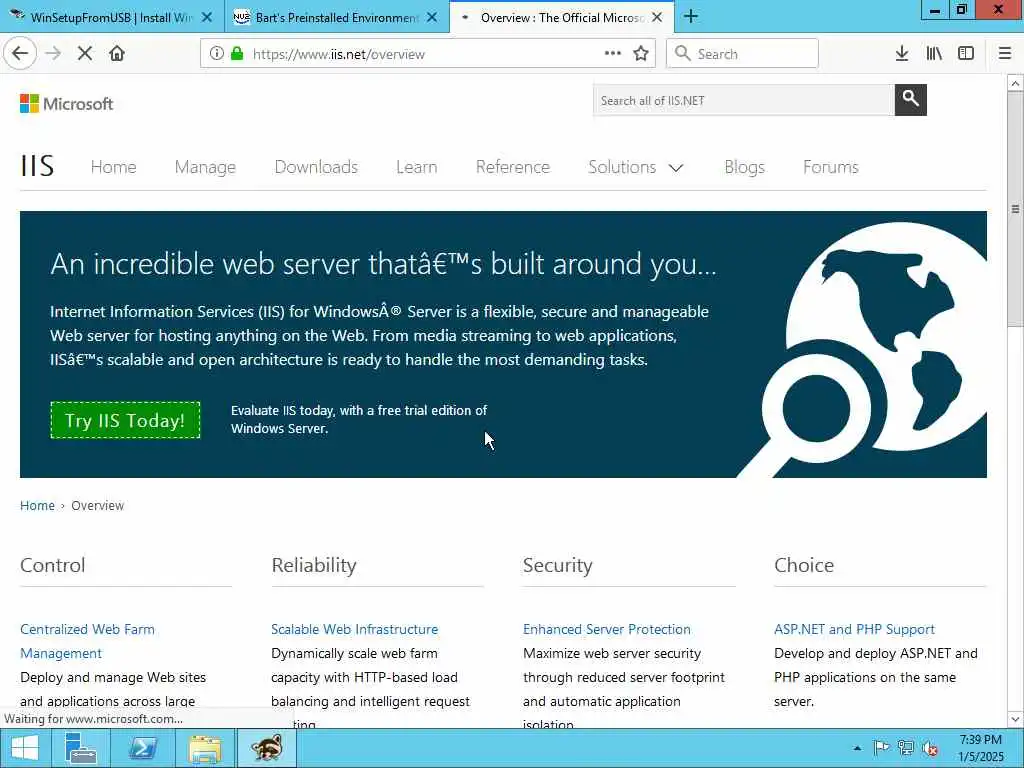Click the raccoon app icon in taskbar
1024x768 pixels.
pyautogui.click(x=266, y=748)
